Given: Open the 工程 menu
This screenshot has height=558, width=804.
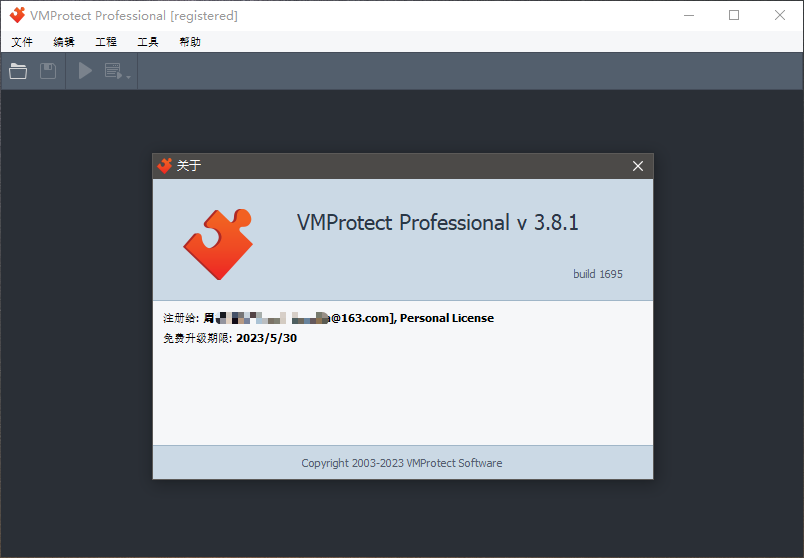Looking at the screenshot, I should tap(106, 42).
